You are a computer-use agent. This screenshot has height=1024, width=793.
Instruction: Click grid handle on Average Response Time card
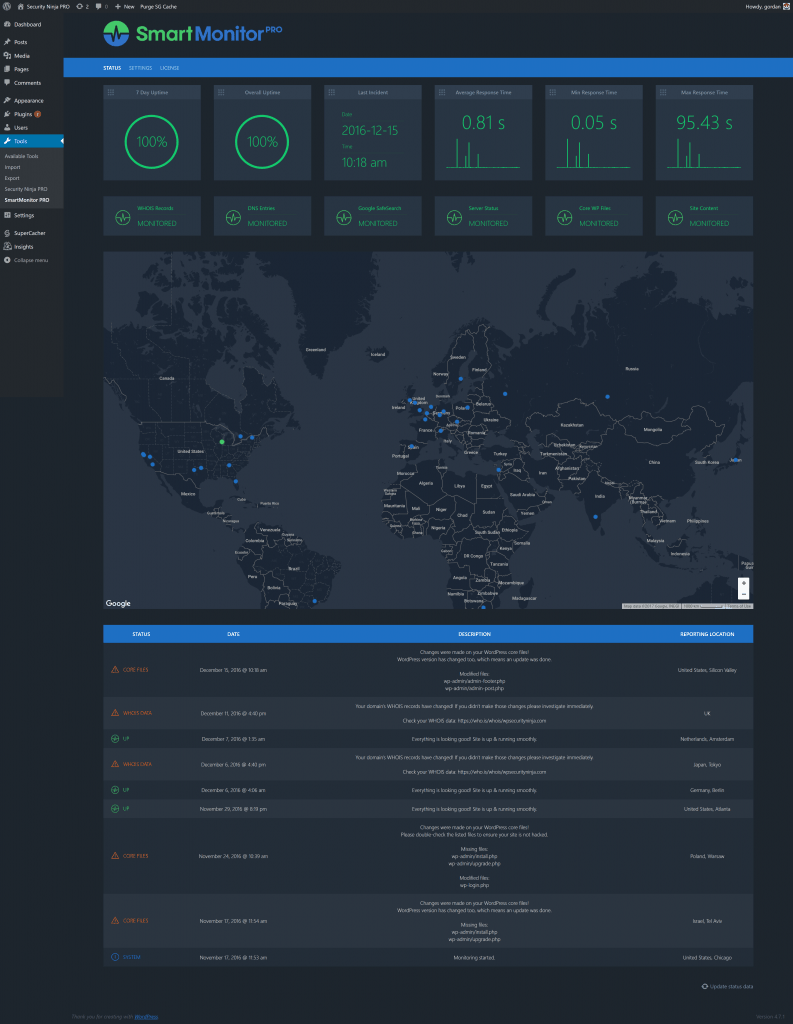click(442, 92)
